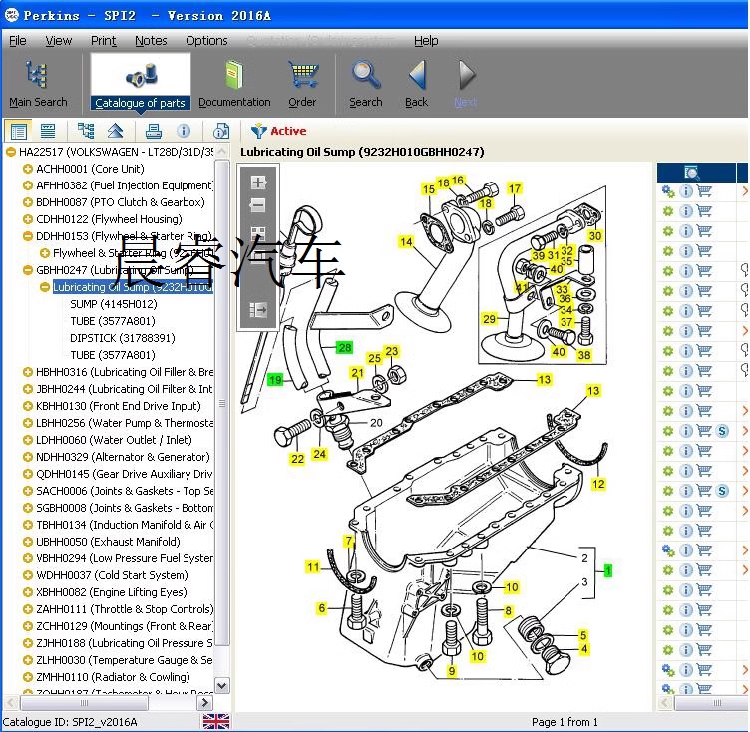
Task: Collapse GBHH0247 Lubricating Oil Sump node
Action: 28,270
